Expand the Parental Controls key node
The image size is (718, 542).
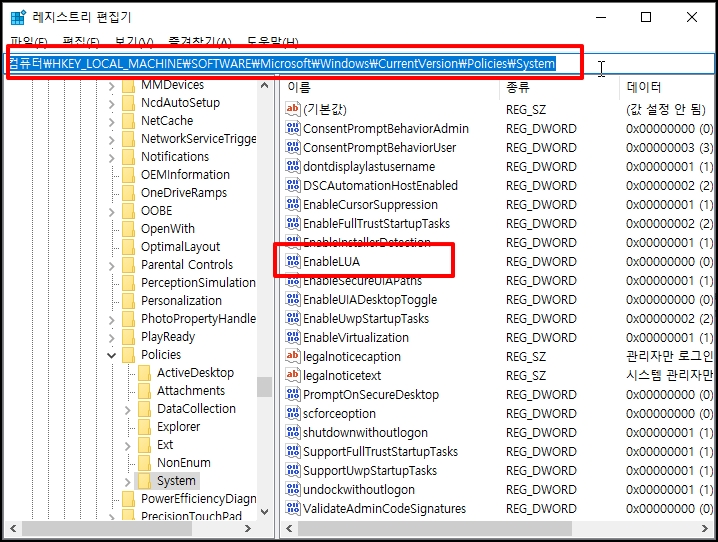coord(112,266)
